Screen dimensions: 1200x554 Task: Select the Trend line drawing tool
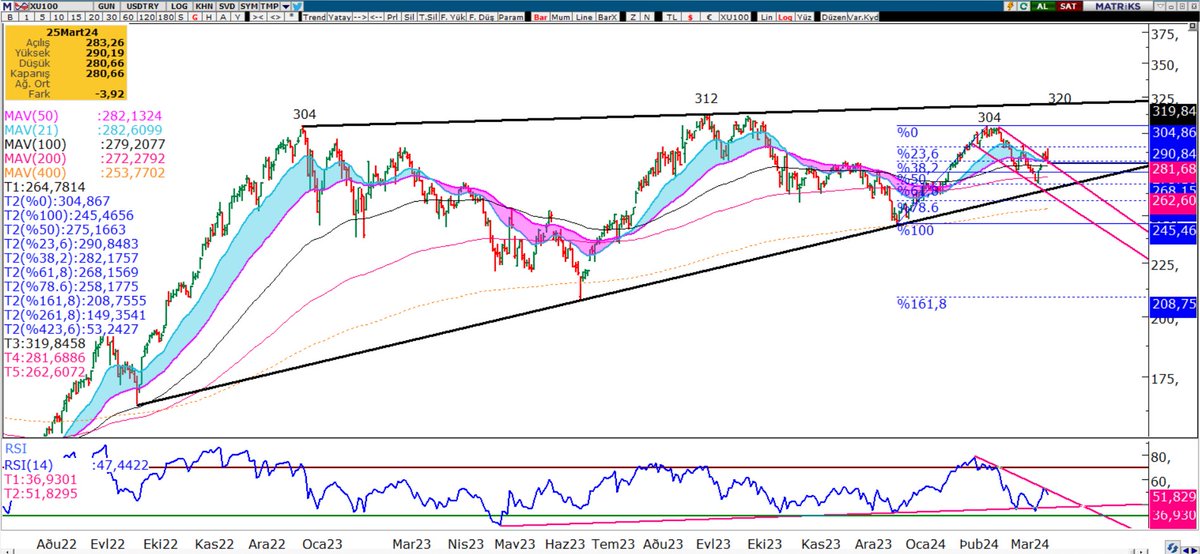point(314,17)
